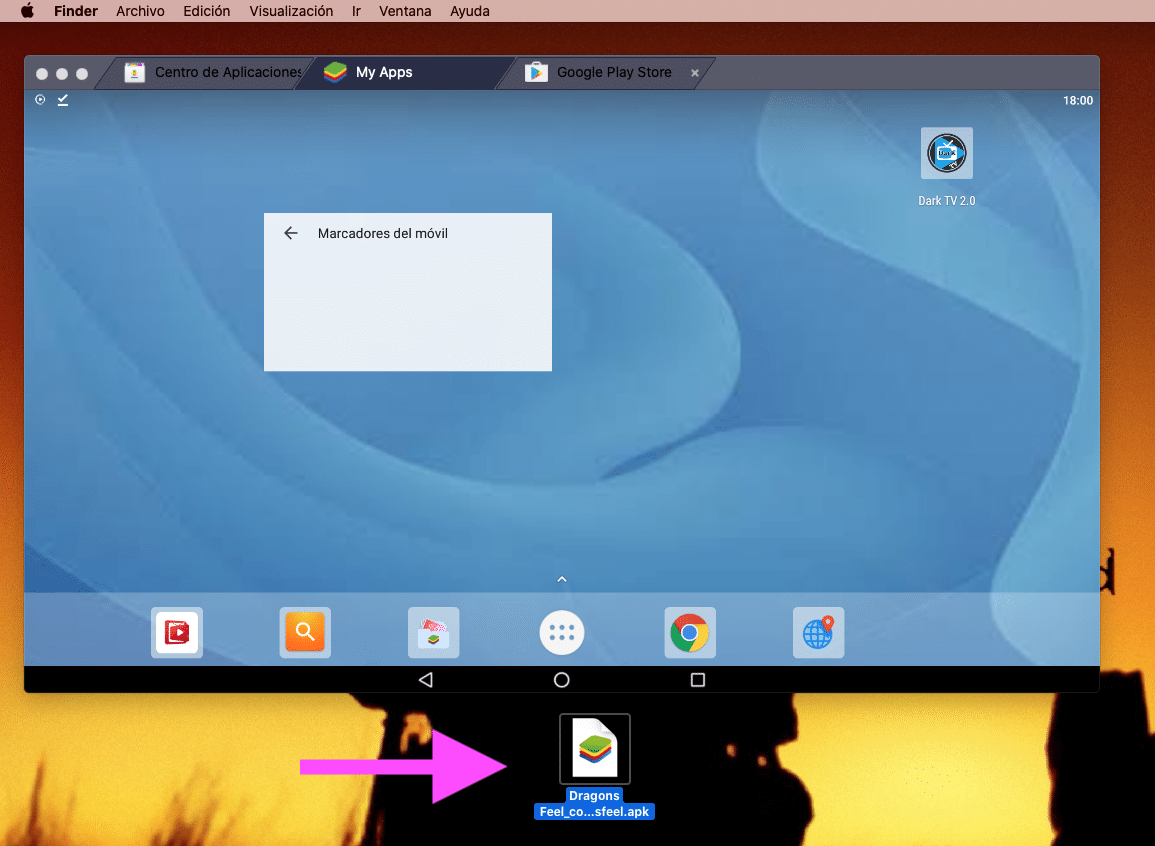1155x846 pixels.
Task: Switch to the Google Play Store tab
Action: [x=613, y=72]
